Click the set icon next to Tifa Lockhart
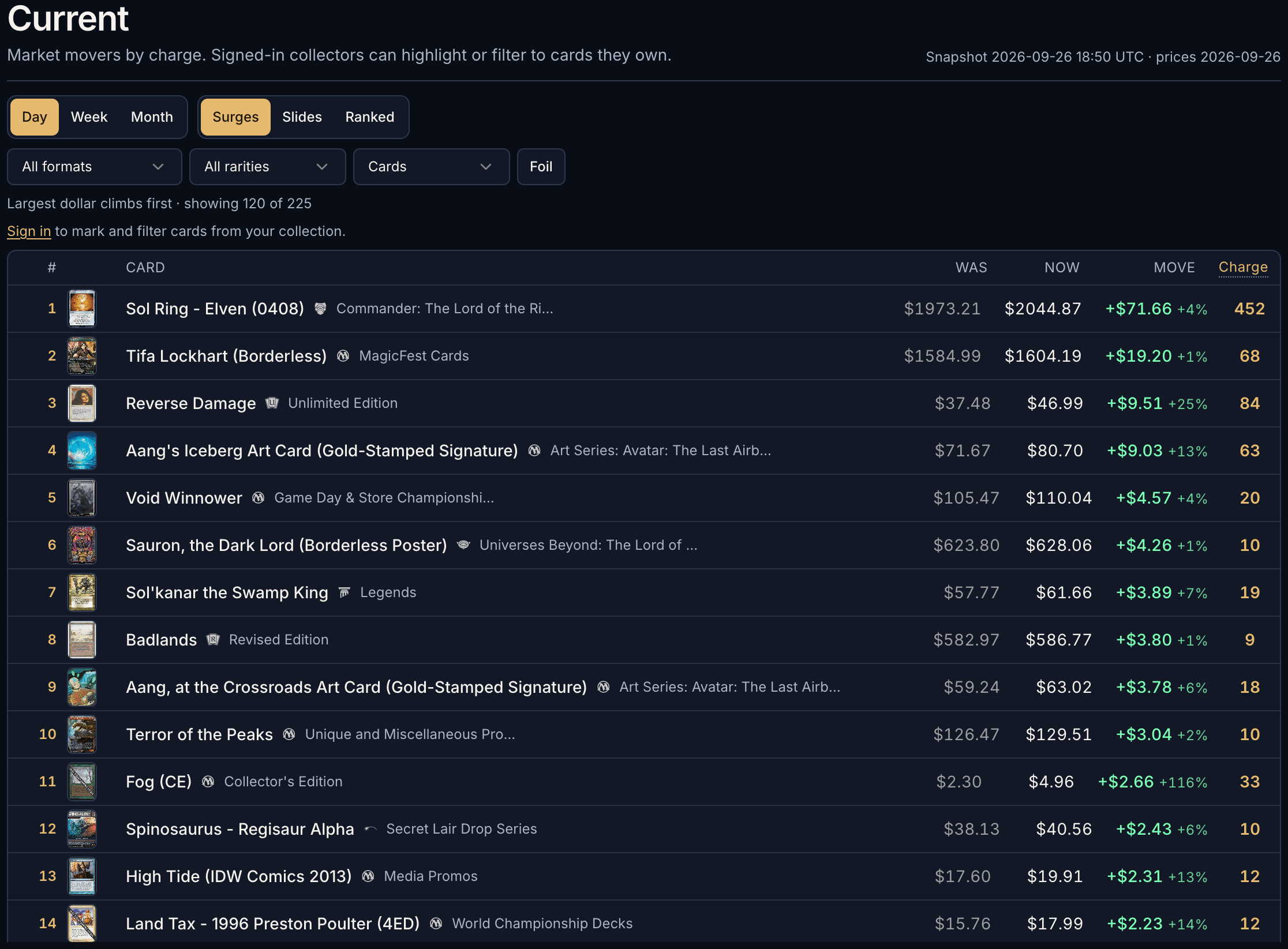Screen dimensions: 1288x949 (x=343, y=356)
